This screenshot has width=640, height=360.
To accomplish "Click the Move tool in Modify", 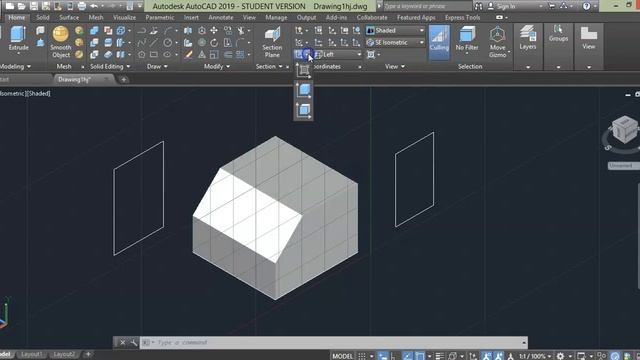I will pos(214,31).
